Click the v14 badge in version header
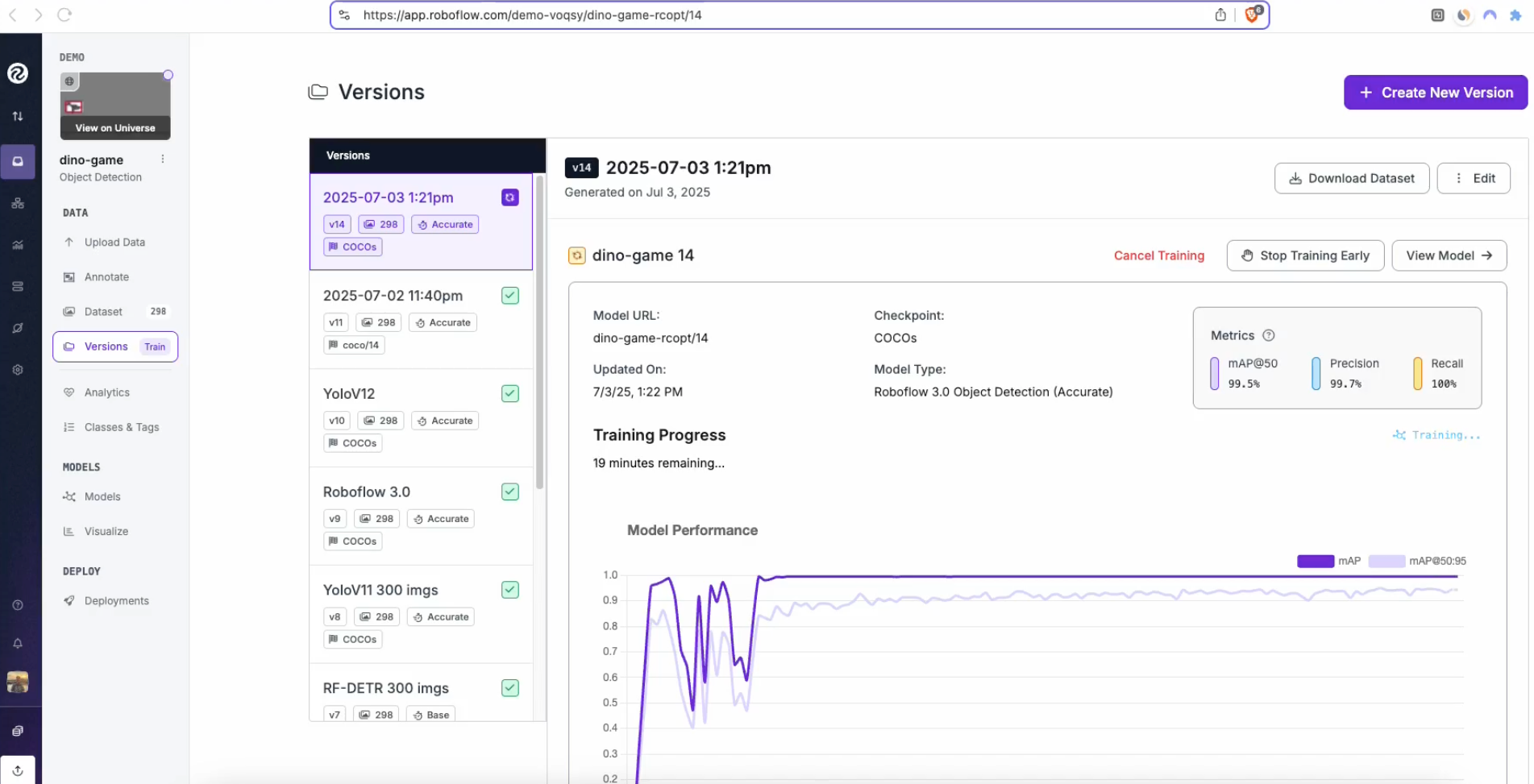Viewport: 1534px width, 784px height. pyautogui.click(x=581, y=168)
